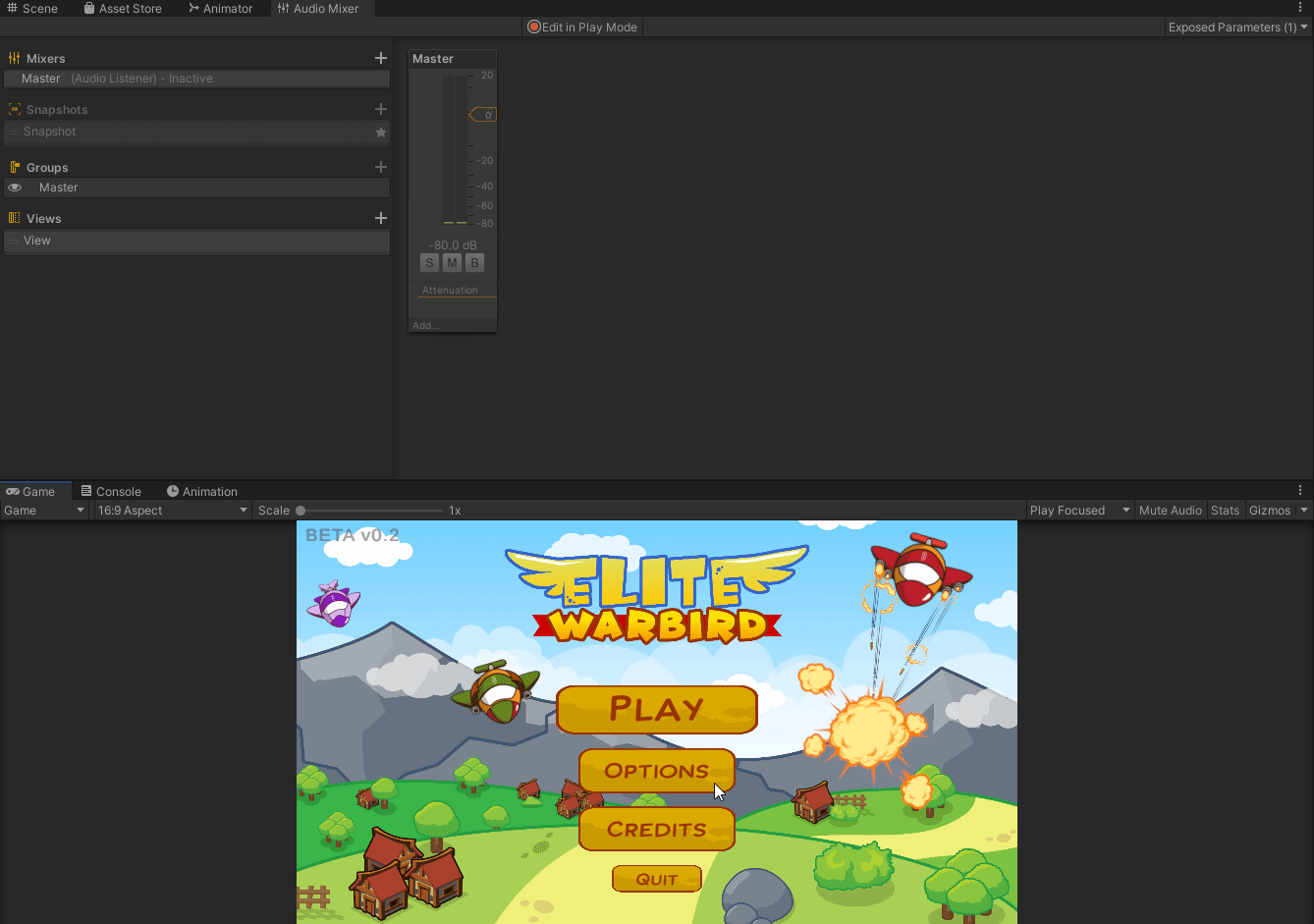Add a new Group using the plus icon
This screenshot has width=1314, height=924.
click(x=380, y=167)
